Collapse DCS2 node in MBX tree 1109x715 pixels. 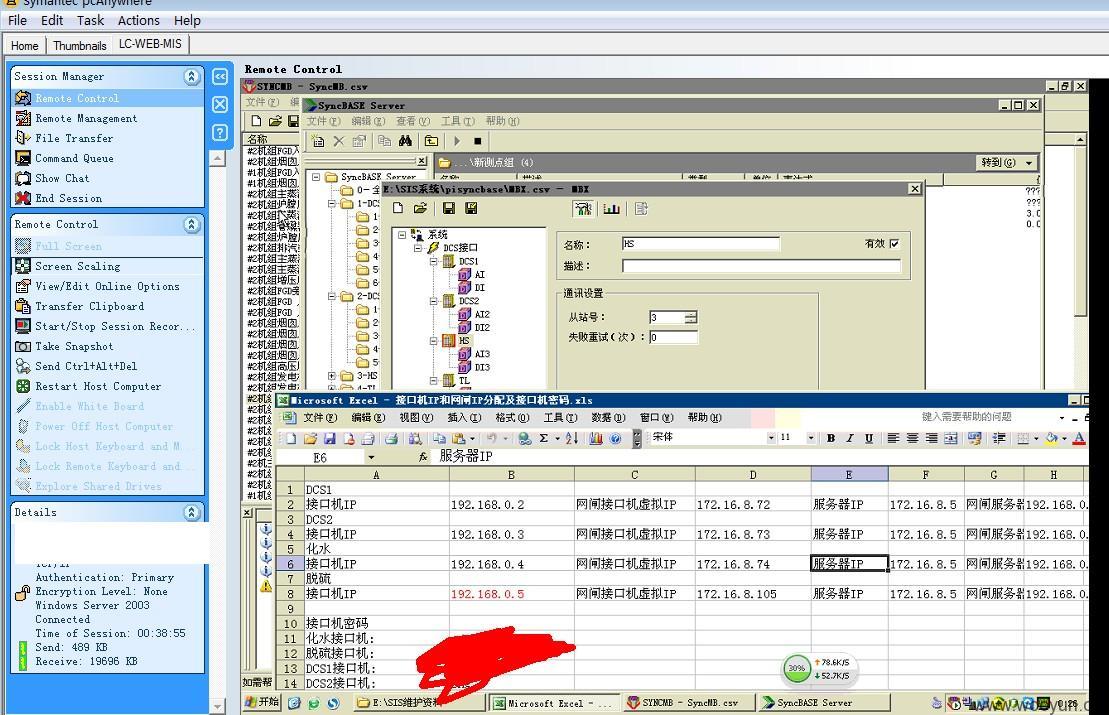434,301
